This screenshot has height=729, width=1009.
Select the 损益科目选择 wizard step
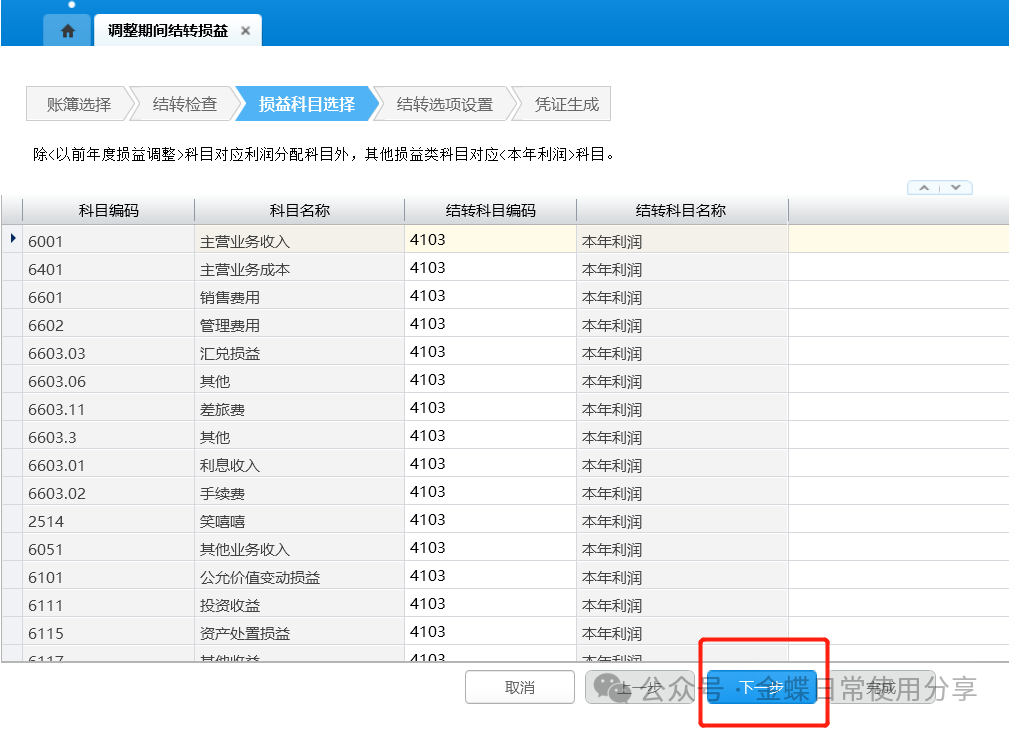306,104
